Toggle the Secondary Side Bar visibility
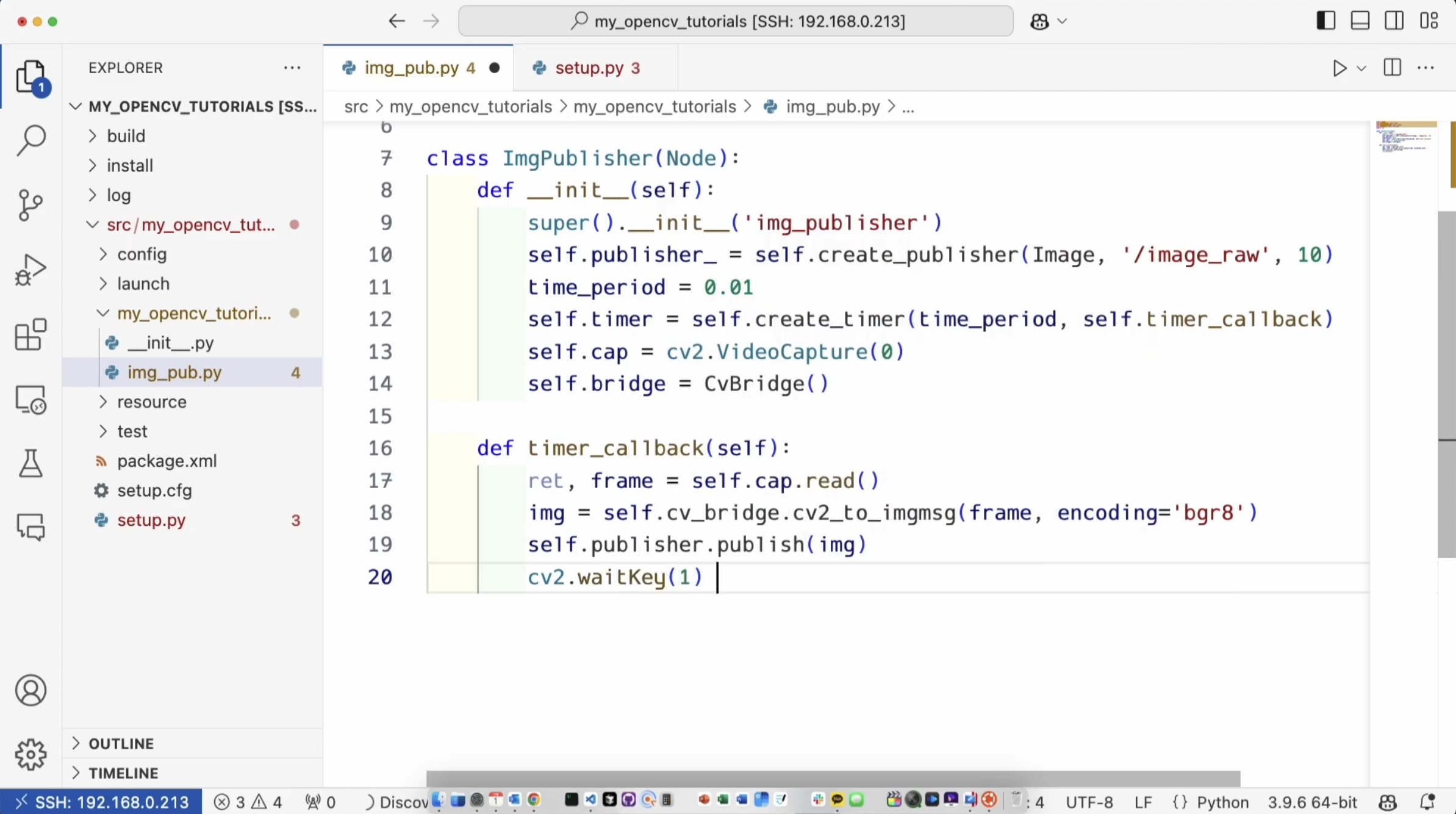 click(x=1394, y=21)
